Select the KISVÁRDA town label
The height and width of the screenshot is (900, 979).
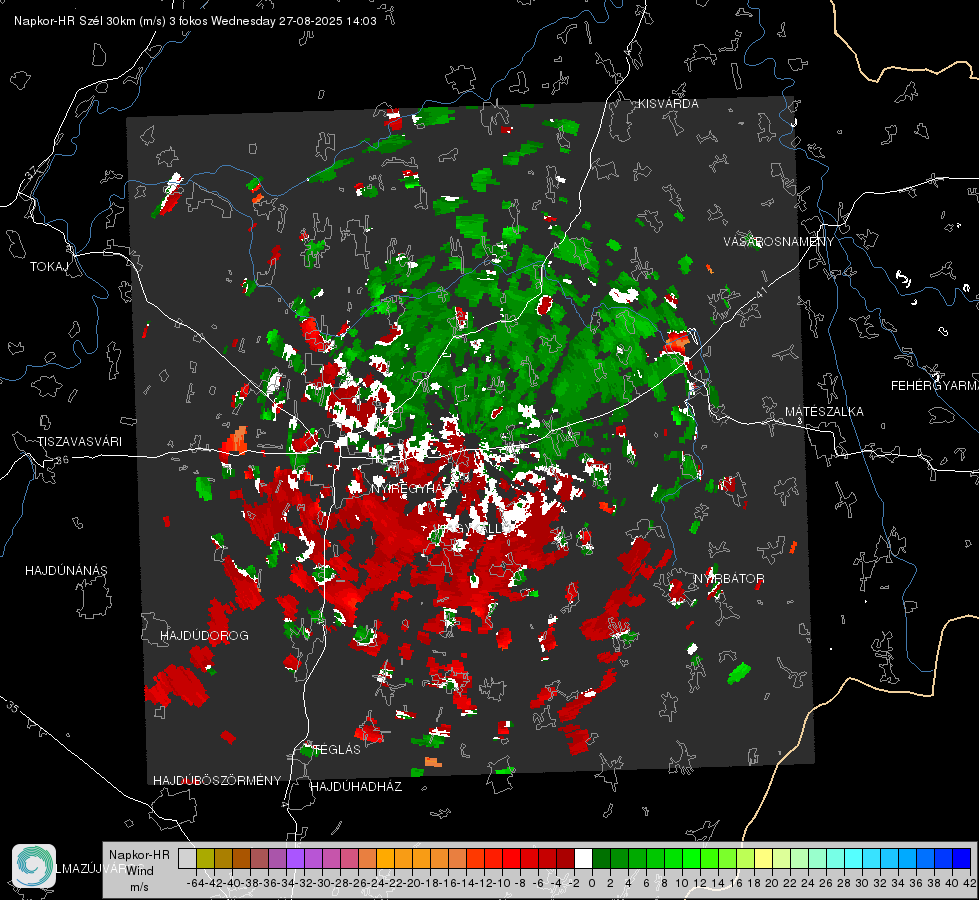[668, 104]
